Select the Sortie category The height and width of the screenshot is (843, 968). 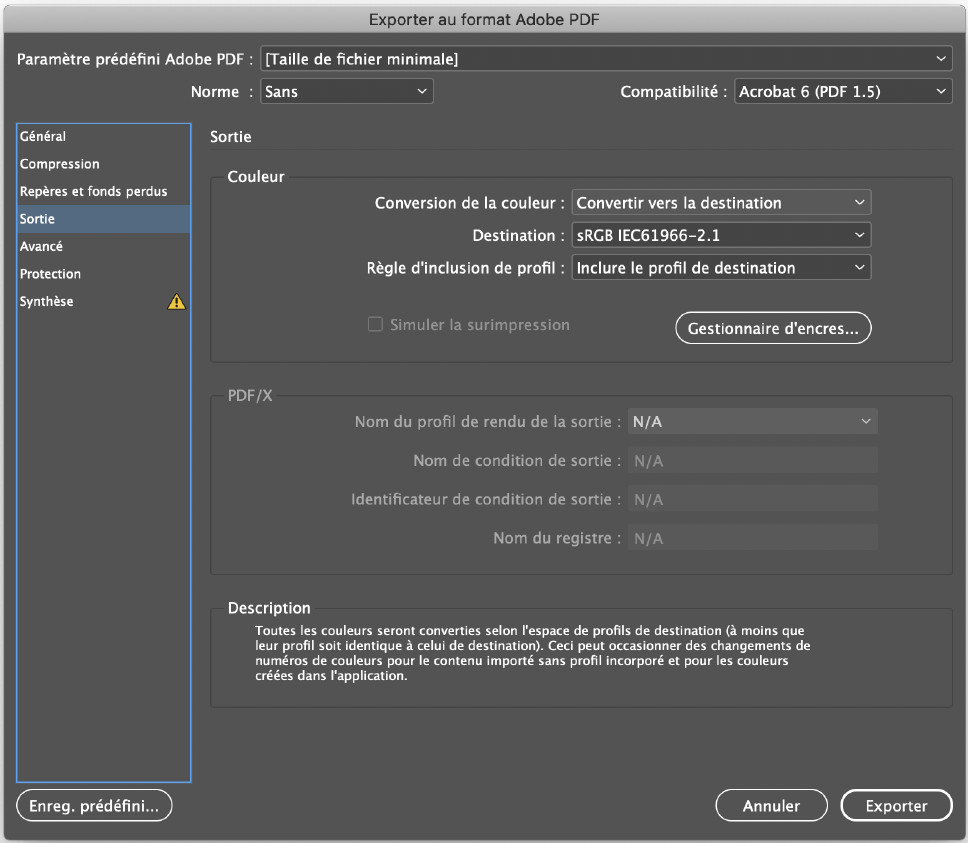[104, 219]
